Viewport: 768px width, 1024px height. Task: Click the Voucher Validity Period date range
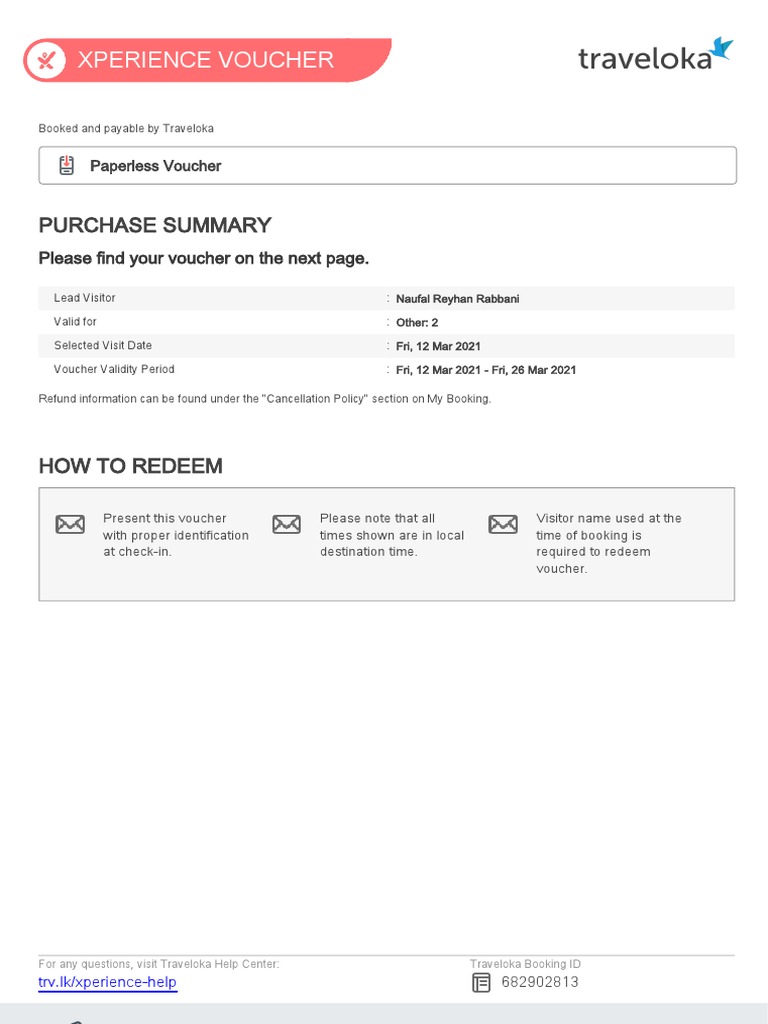click(x=486, y=370)
